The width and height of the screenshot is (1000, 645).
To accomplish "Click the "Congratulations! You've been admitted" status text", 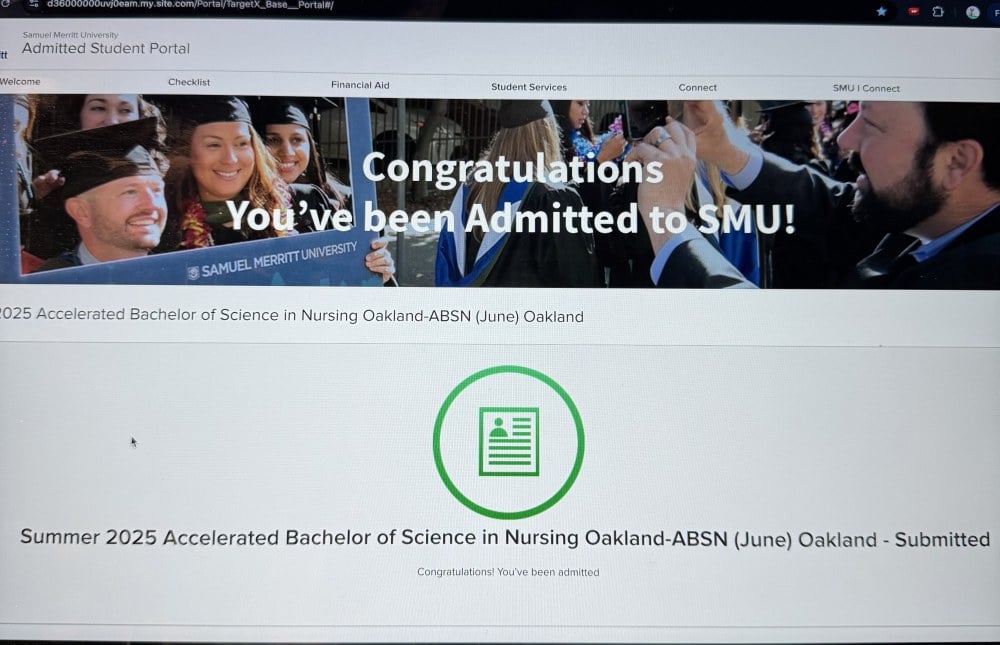I will 508,572.
